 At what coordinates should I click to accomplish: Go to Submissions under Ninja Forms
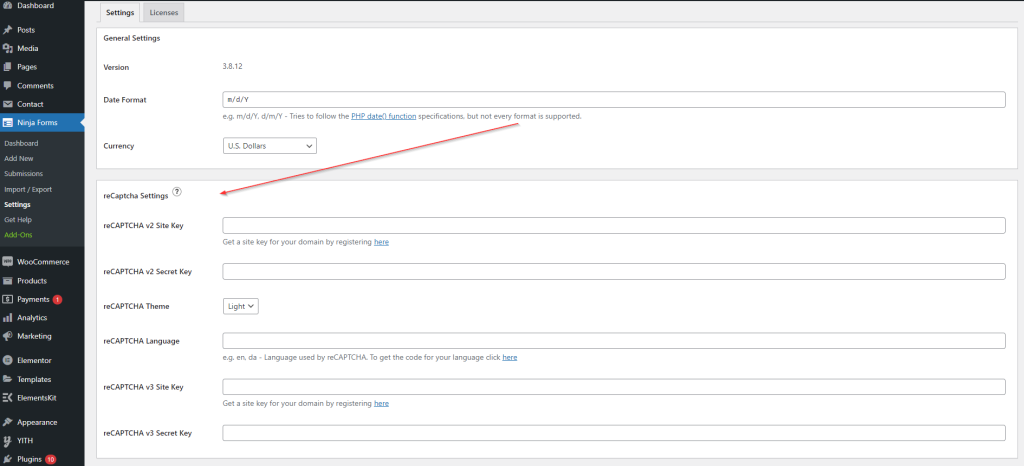(23, 174)
